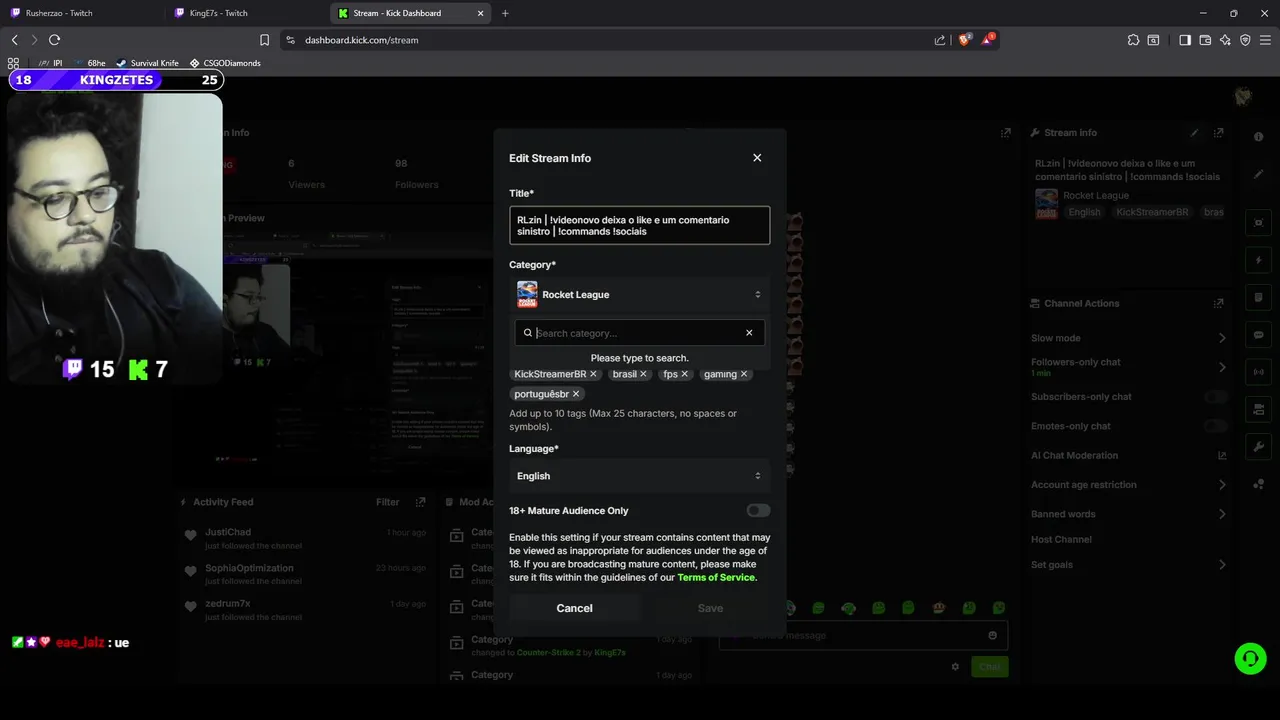Open Brave Wallet icon

pos(1205,40)
